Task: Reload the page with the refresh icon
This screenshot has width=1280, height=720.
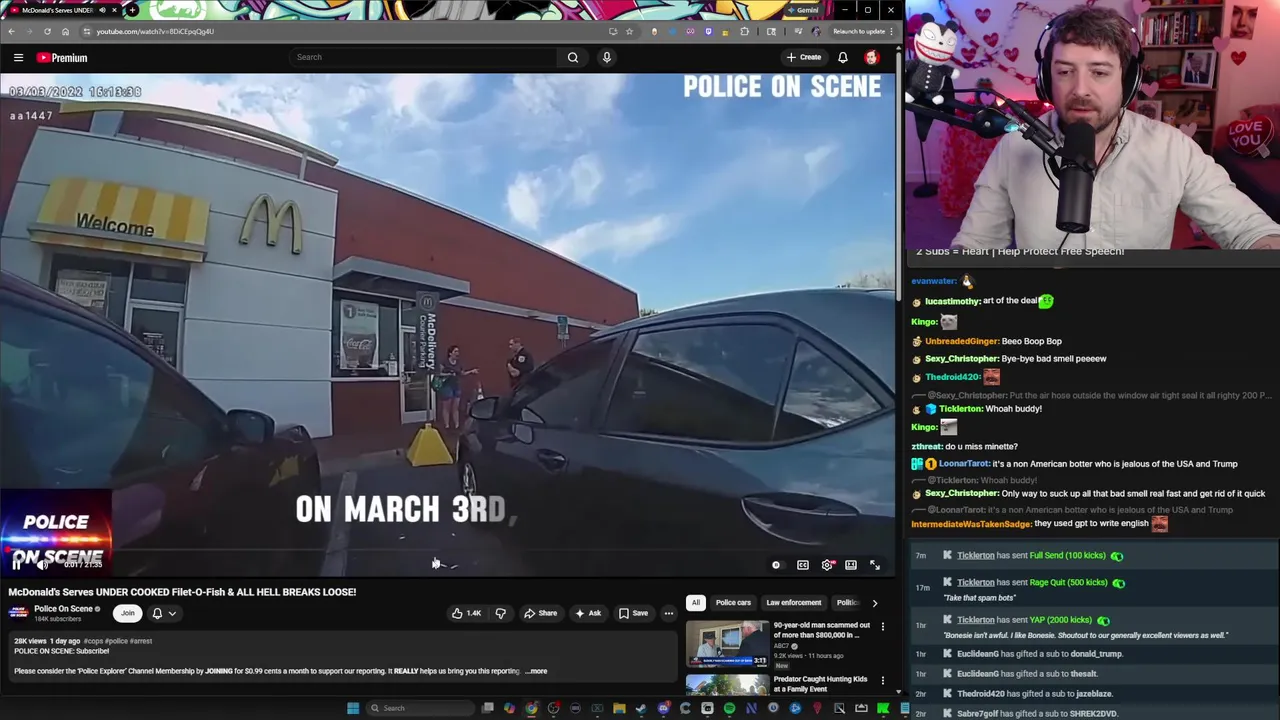Action: click(47, 31)
